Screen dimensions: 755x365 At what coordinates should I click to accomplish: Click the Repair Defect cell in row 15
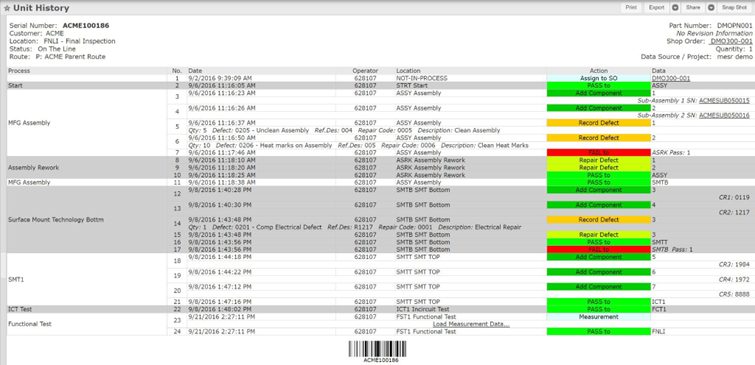(599, 235)
